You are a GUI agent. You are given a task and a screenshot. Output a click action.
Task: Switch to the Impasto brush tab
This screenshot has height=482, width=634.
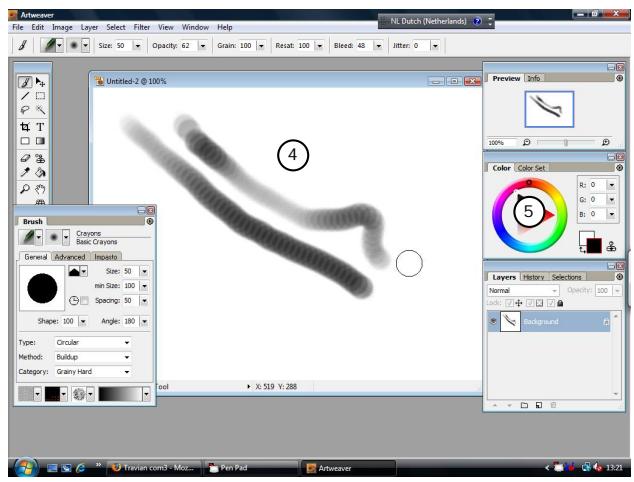[x=106, y=257]
